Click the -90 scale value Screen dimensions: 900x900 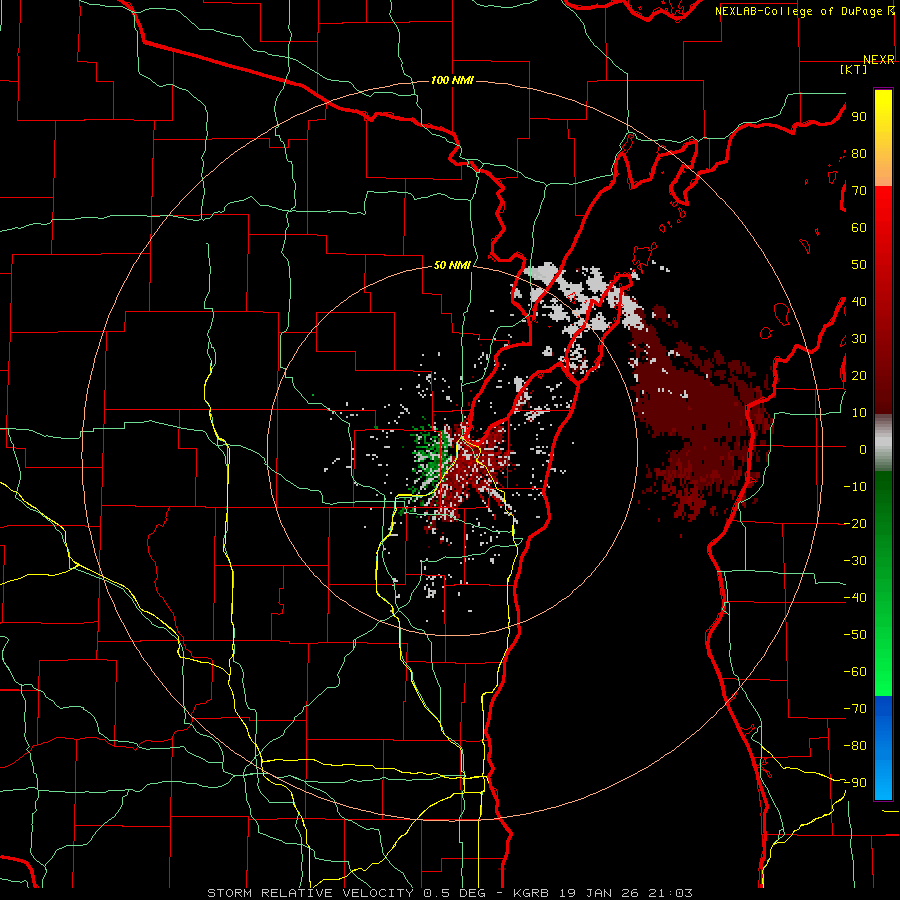point(855,783)
